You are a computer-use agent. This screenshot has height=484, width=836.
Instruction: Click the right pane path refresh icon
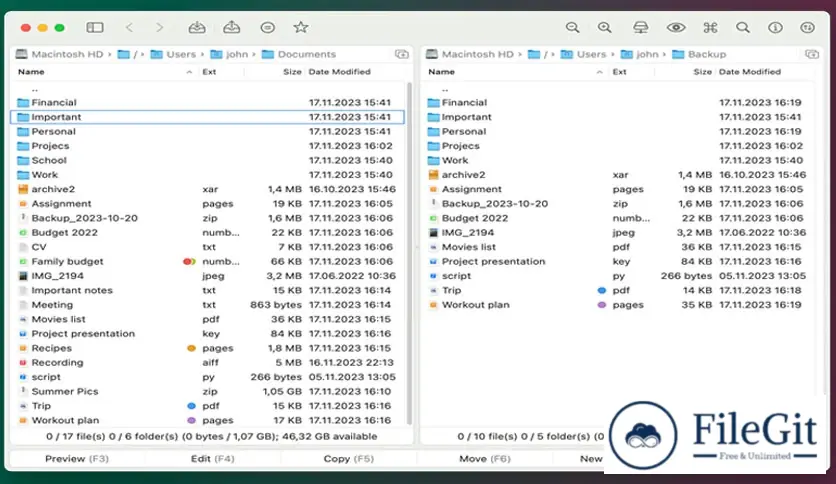[811, 54]
